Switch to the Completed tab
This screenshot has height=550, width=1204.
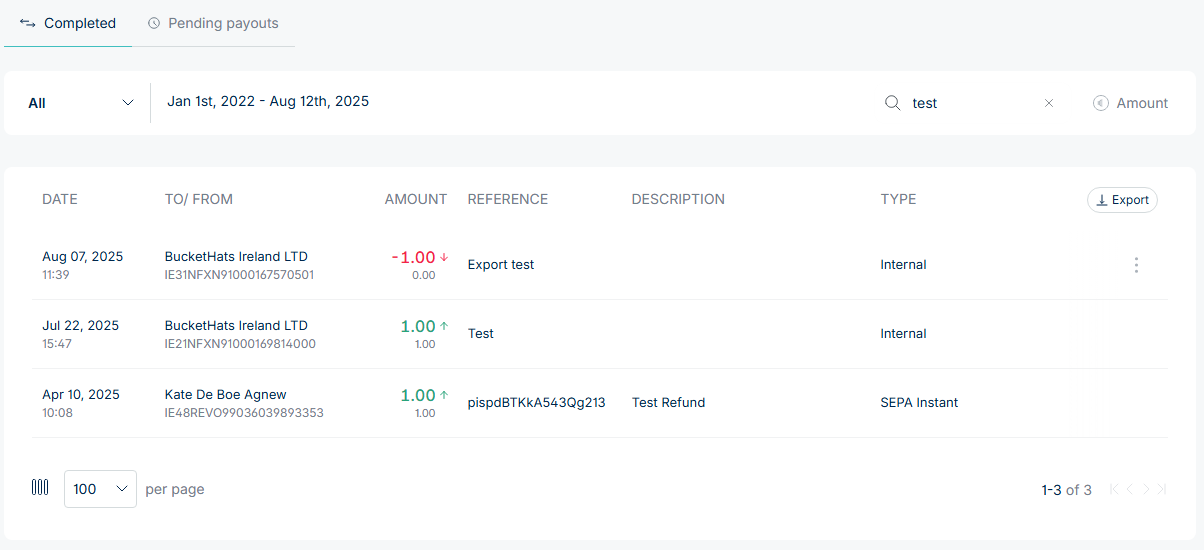click(x=68, y=23)
